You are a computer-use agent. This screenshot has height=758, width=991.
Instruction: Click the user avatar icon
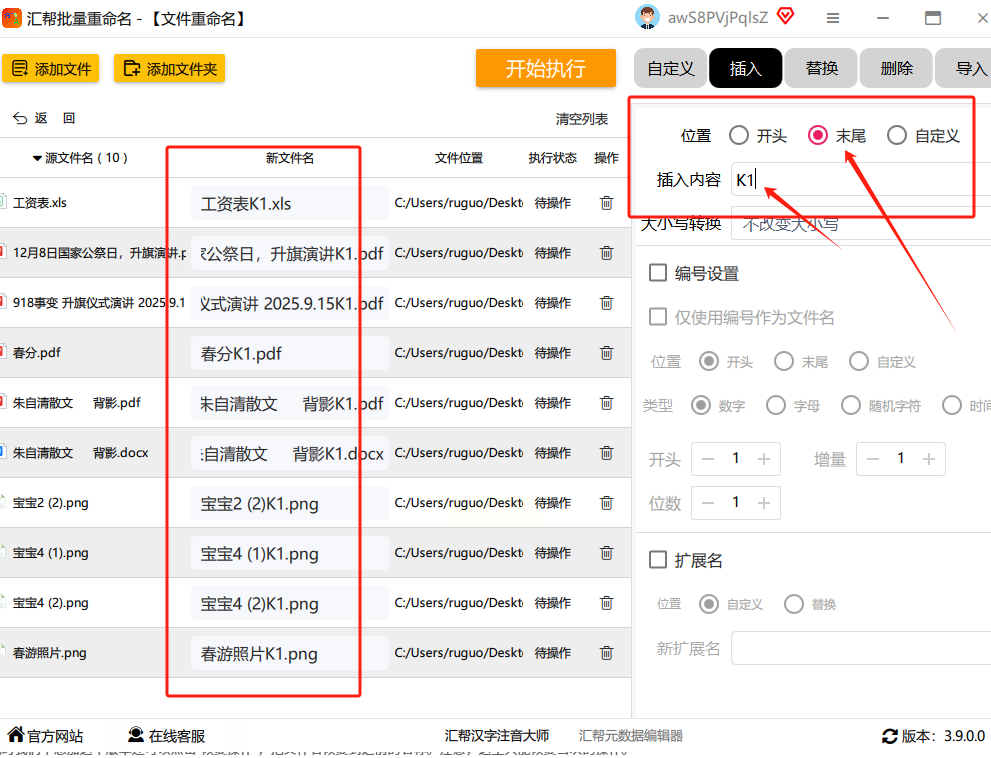[x=647, y=17]
